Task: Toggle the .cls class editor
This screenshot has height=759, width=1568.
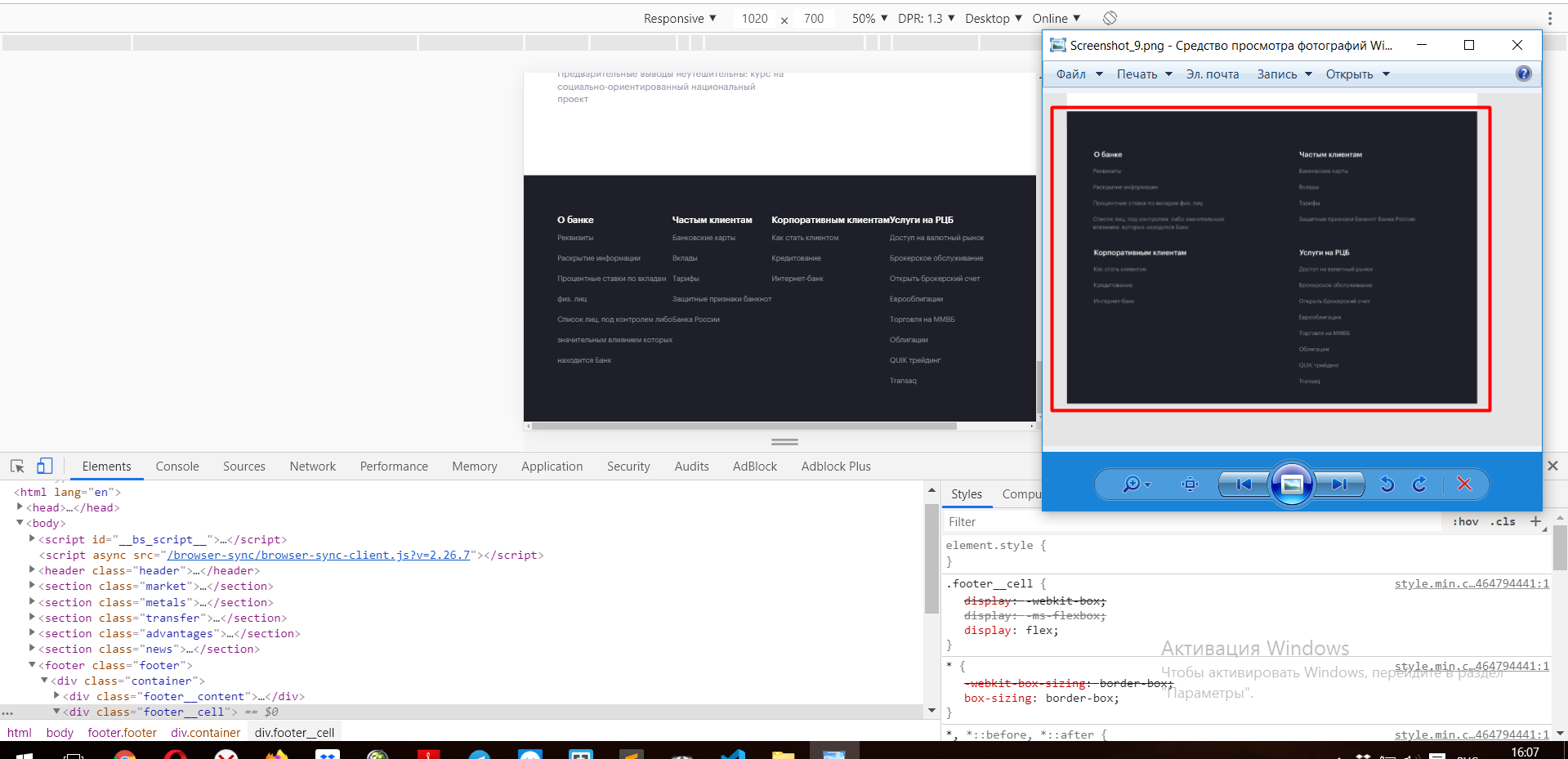Action: click(1503, 521)
